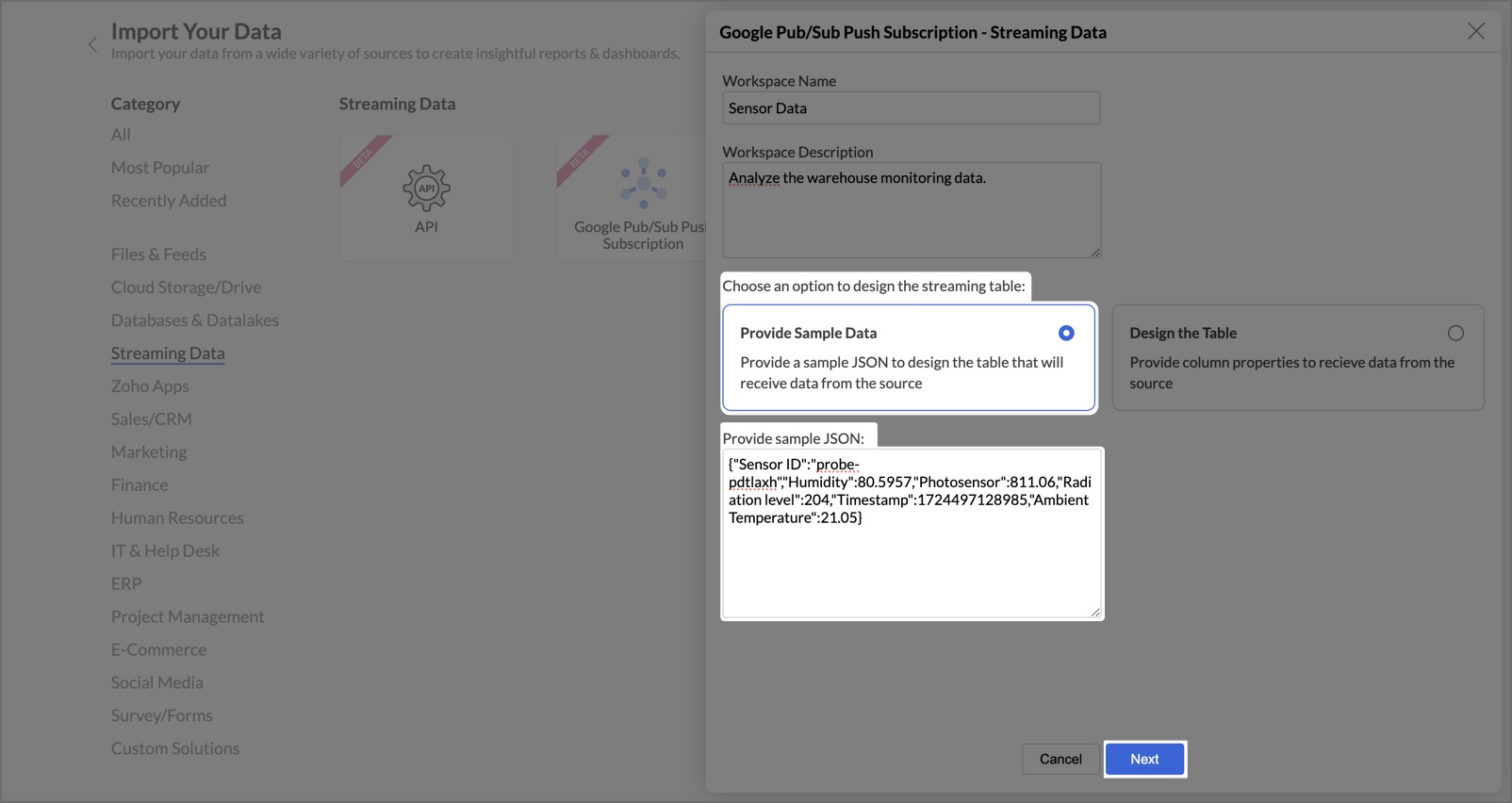Click the back arrow beside Import Your Data
This screenshot has height=803, width=1512.
click(x=92, y=44)
